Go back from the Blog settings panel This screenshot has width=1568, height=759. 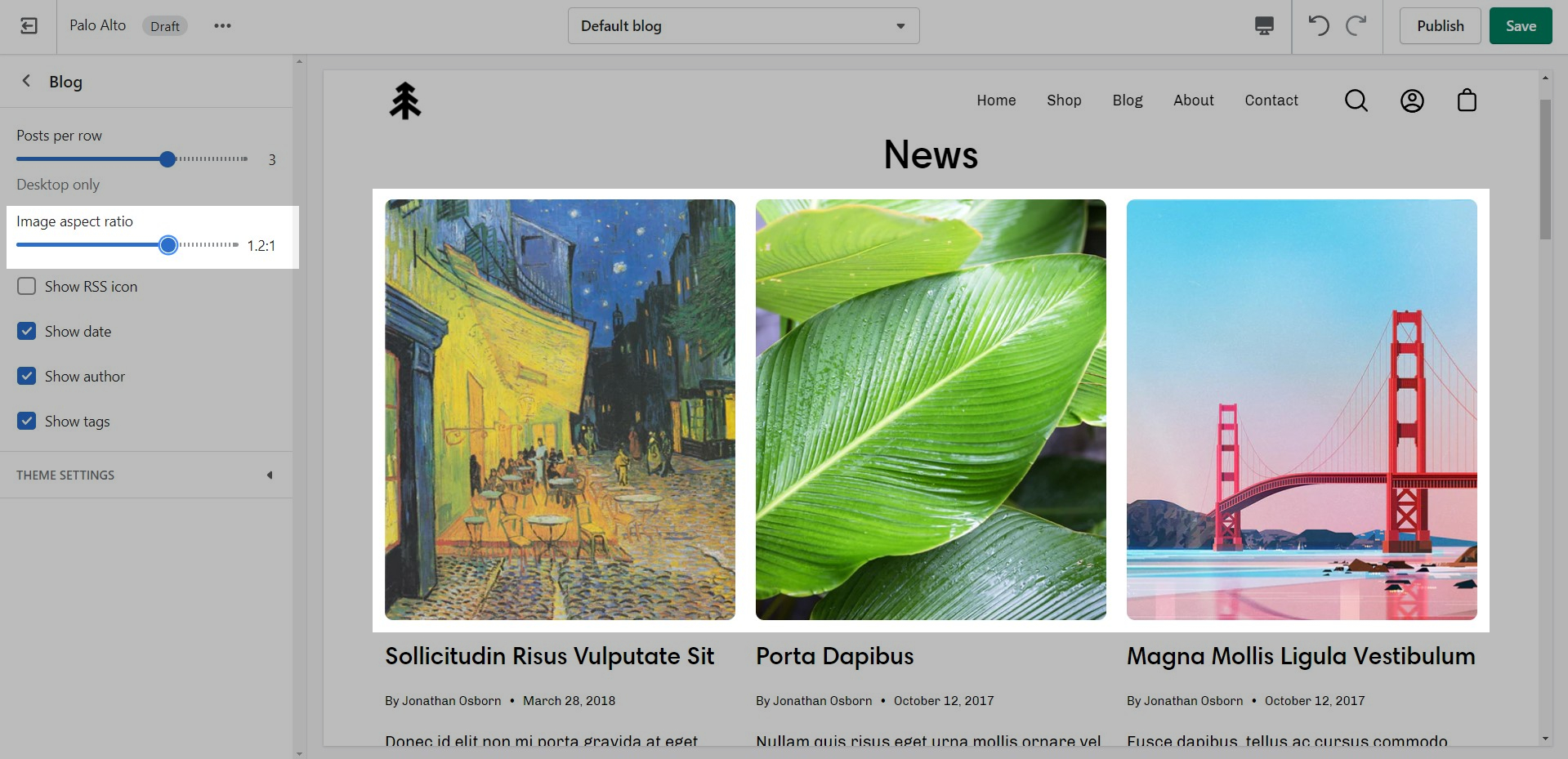[26, 81]
